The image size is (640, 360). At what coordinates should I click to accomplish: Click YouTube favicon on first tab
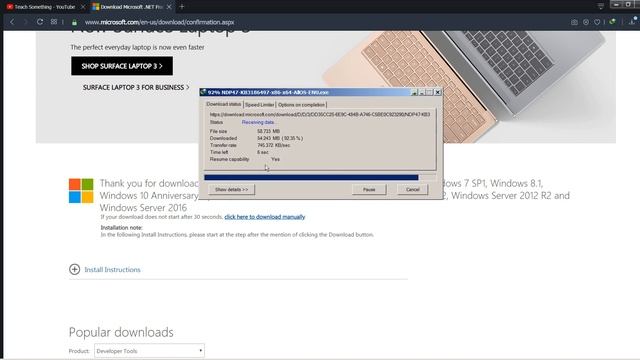(x=10, y=7)
